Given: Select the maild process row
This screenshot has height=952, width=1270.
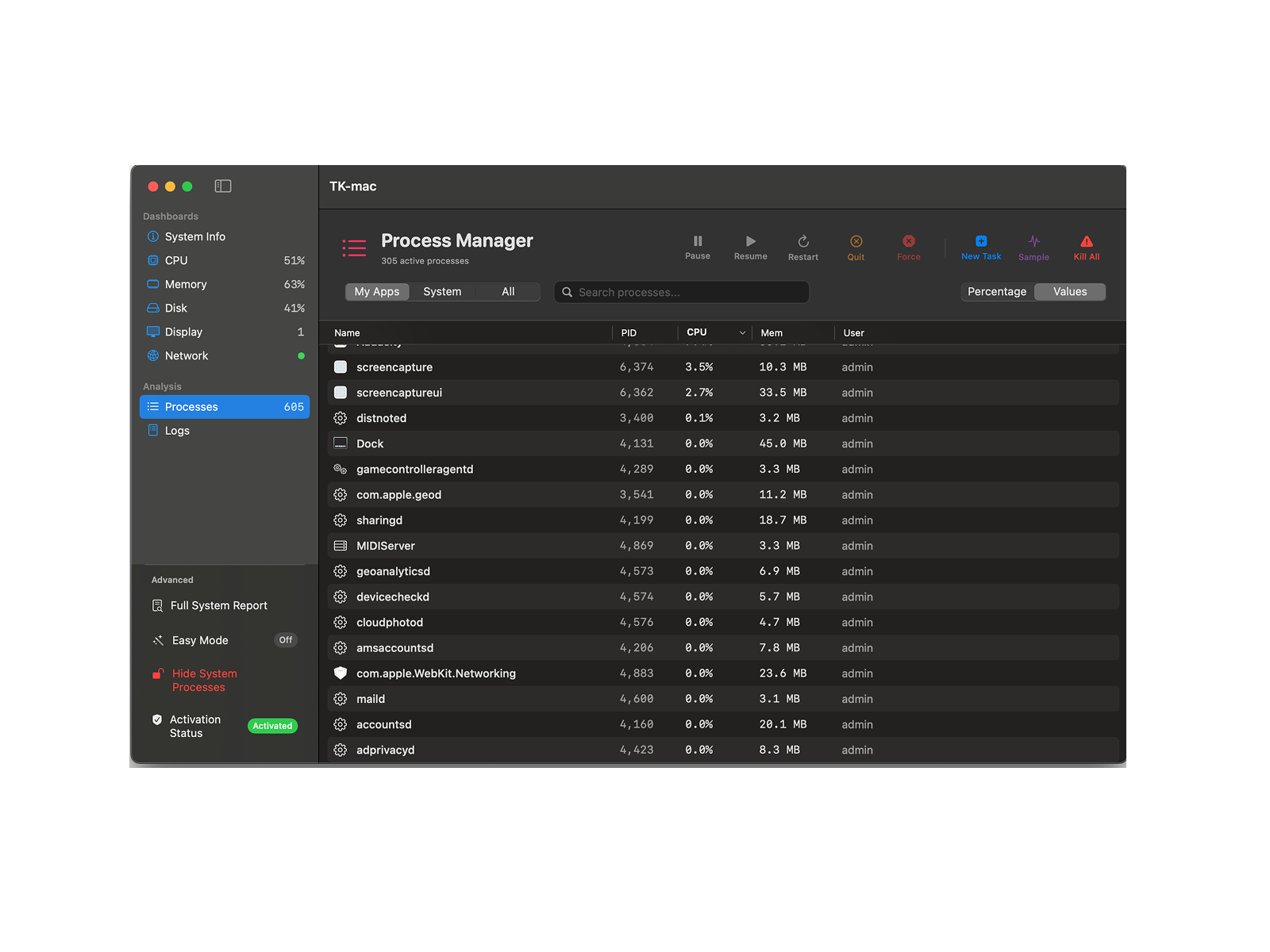Looking at the screenshot, I should point(723,699).
